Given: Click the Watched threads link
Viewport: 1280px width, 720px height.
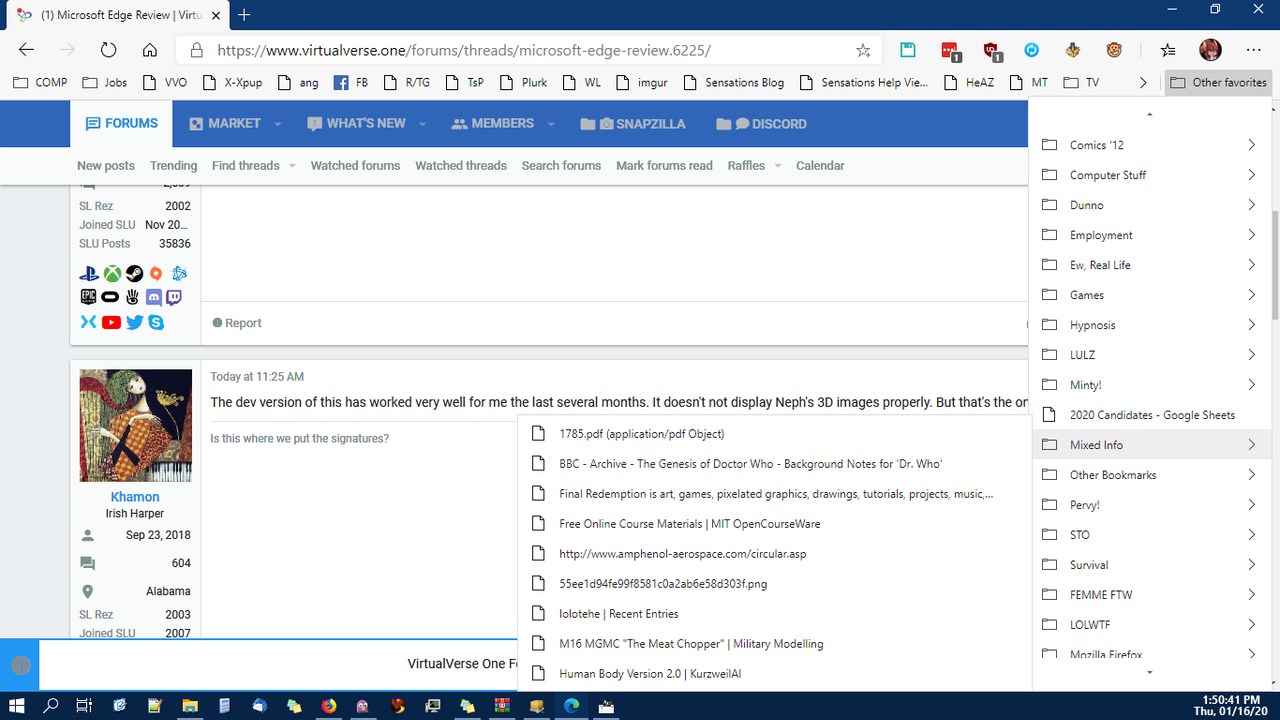Looking at the screenshot, I should click(461, 165).
